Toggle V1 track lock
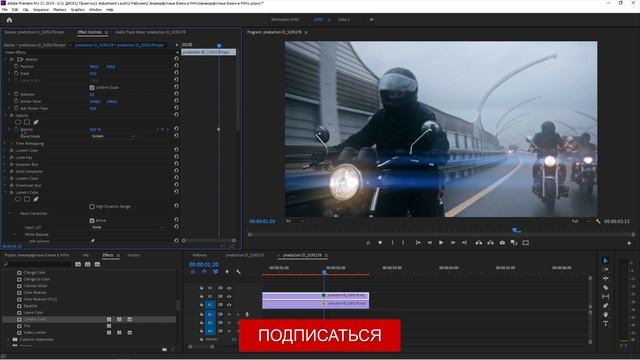 point(201,305)
